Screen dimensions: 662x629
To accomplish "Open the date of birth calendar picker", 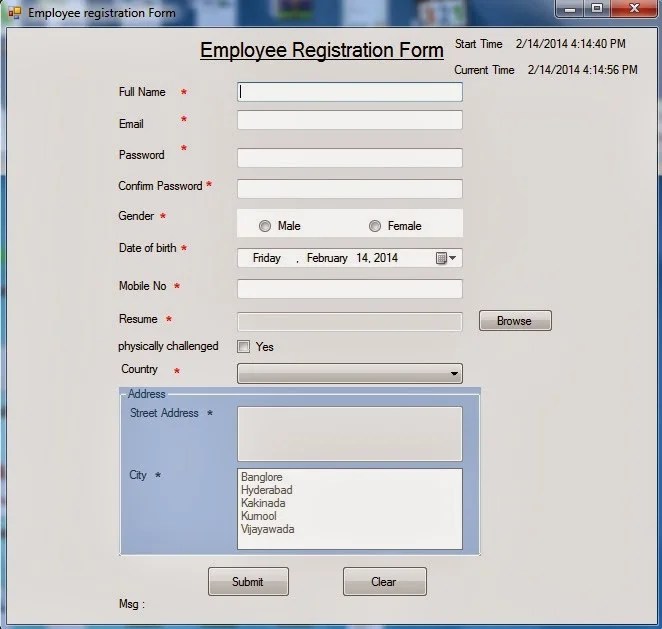I will pyautogui.click(x=446, y=258).
